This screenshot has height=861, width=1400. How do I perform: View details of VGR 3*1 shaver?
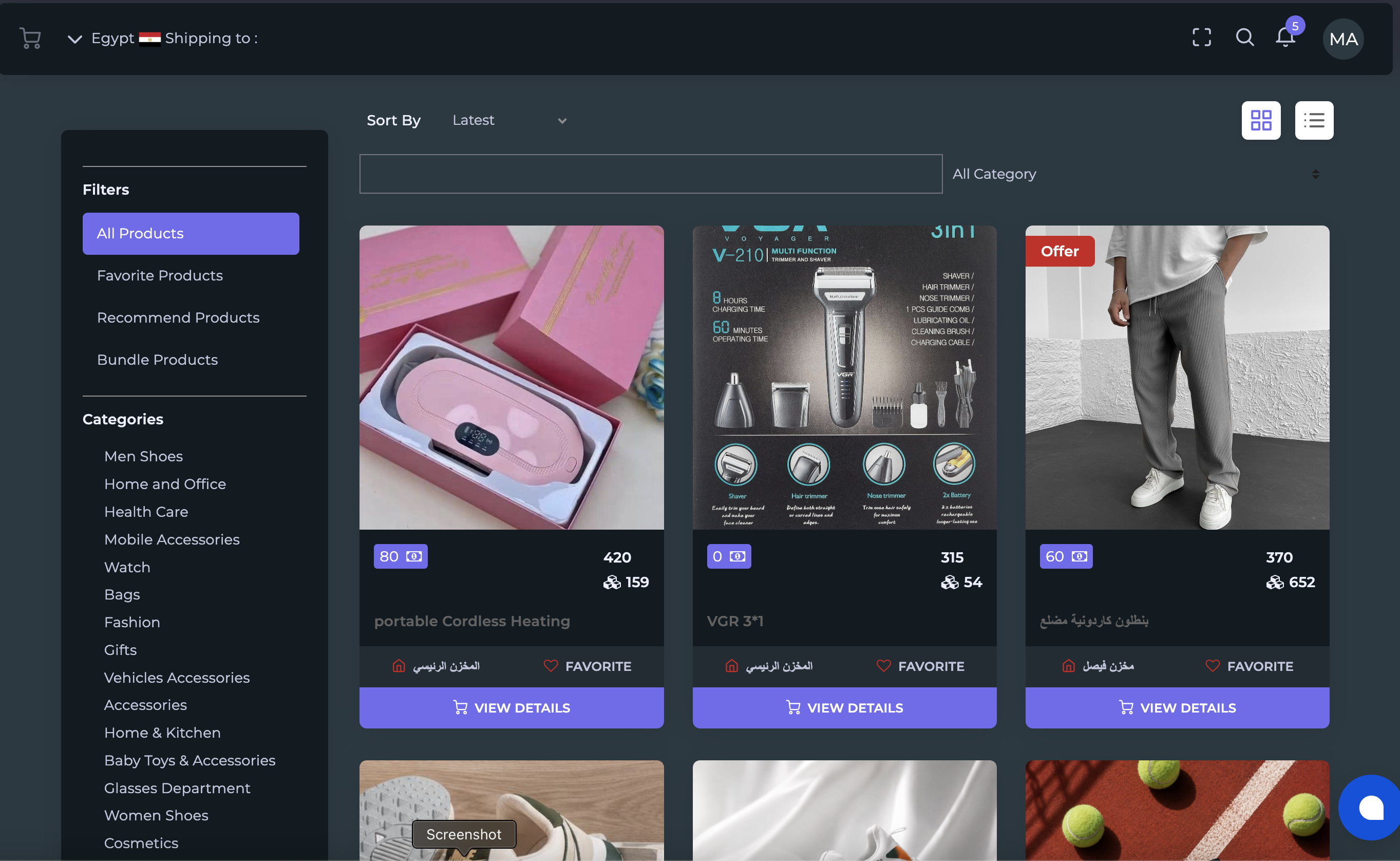844,708
